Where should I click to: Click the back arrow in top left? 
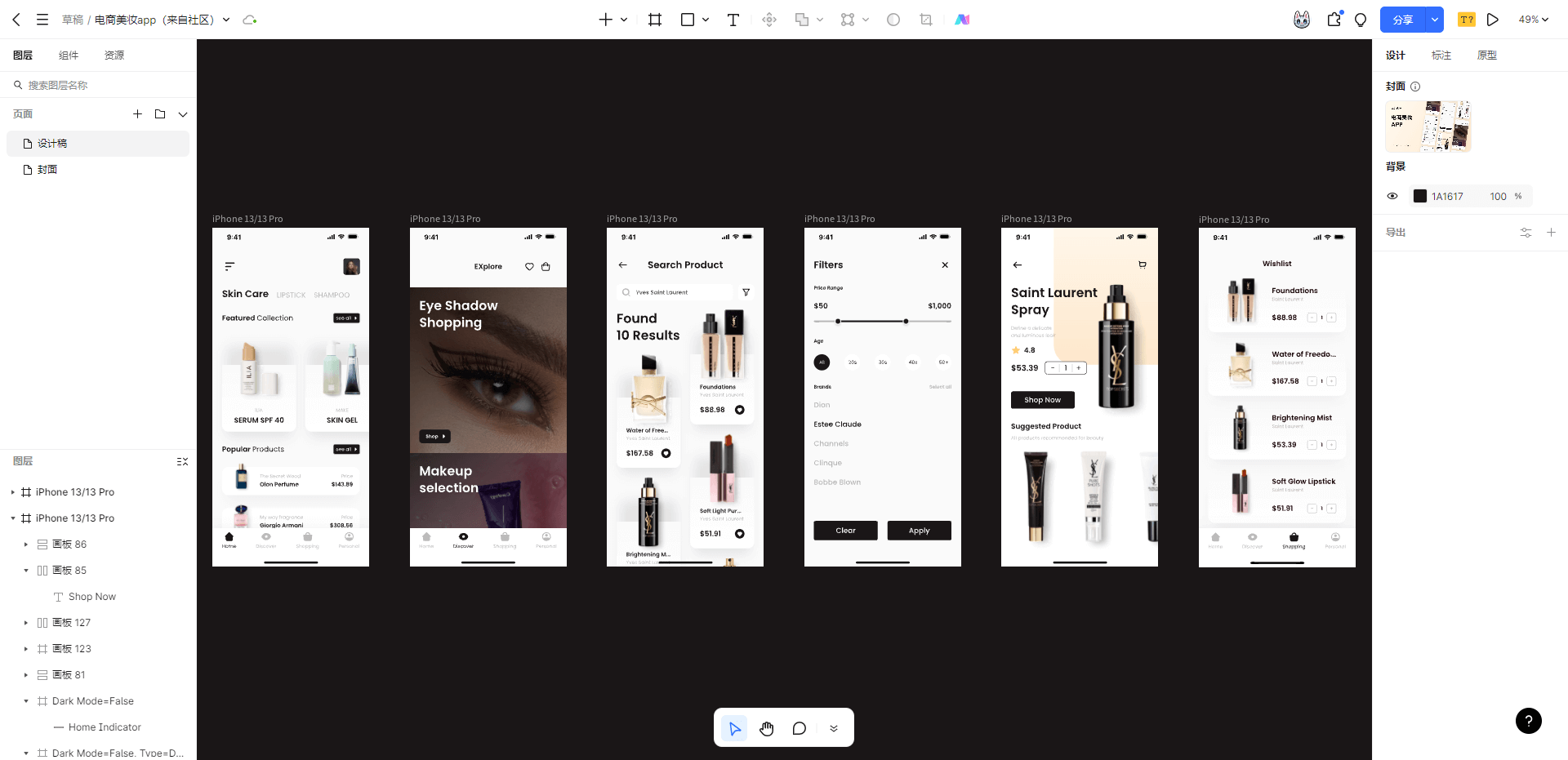coord(16,20)
